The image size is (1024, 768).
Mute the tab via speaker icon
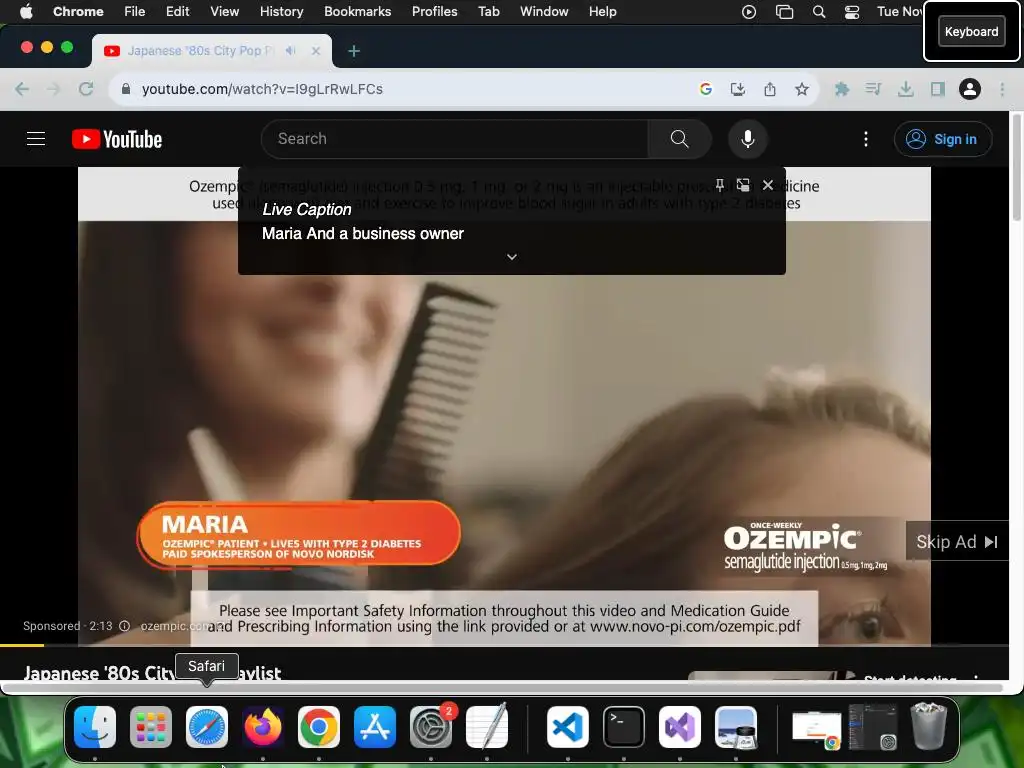click(x=291, y=50)
